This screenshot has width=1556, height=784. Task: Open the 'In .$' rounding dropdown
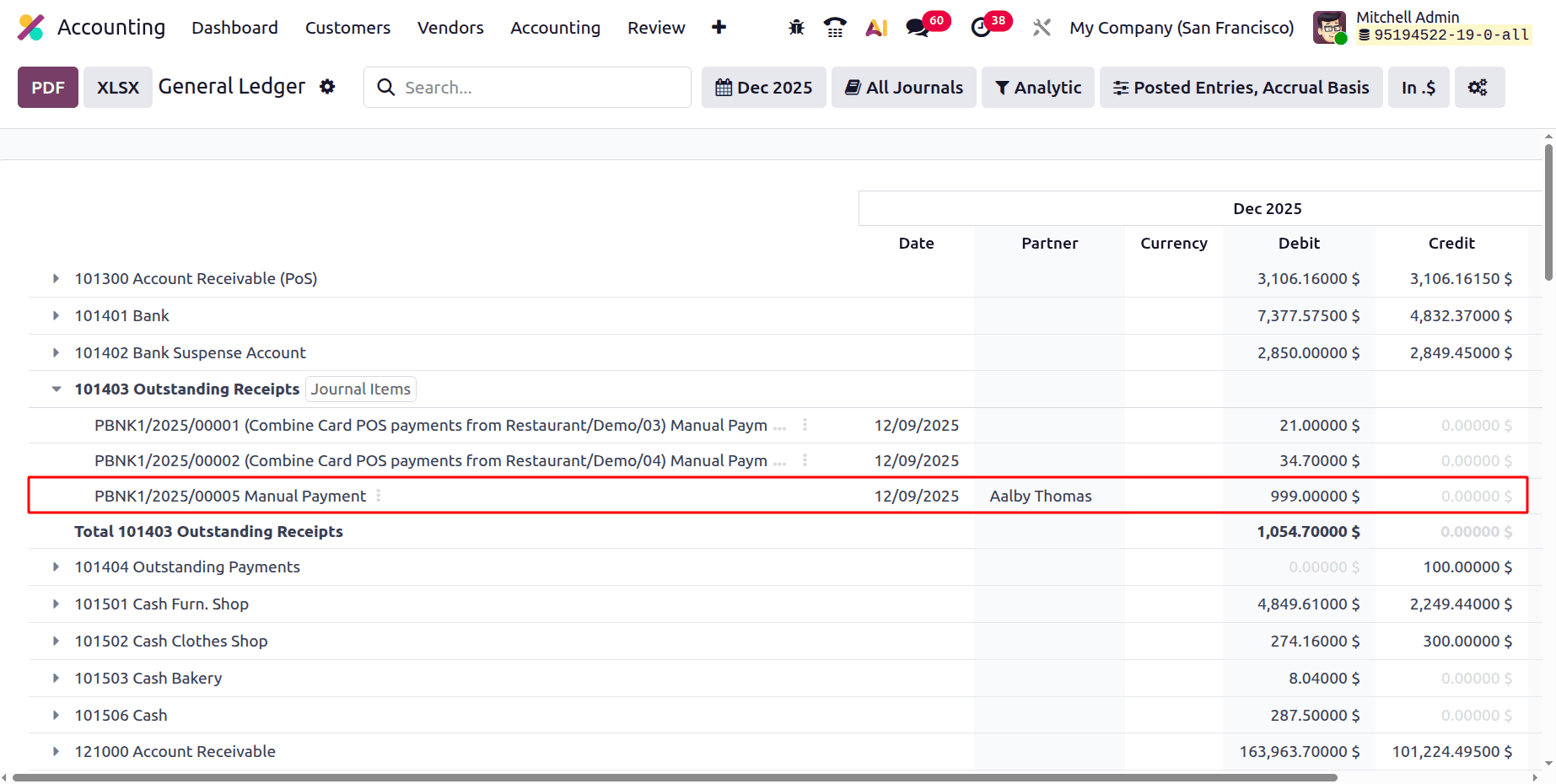1419,87
